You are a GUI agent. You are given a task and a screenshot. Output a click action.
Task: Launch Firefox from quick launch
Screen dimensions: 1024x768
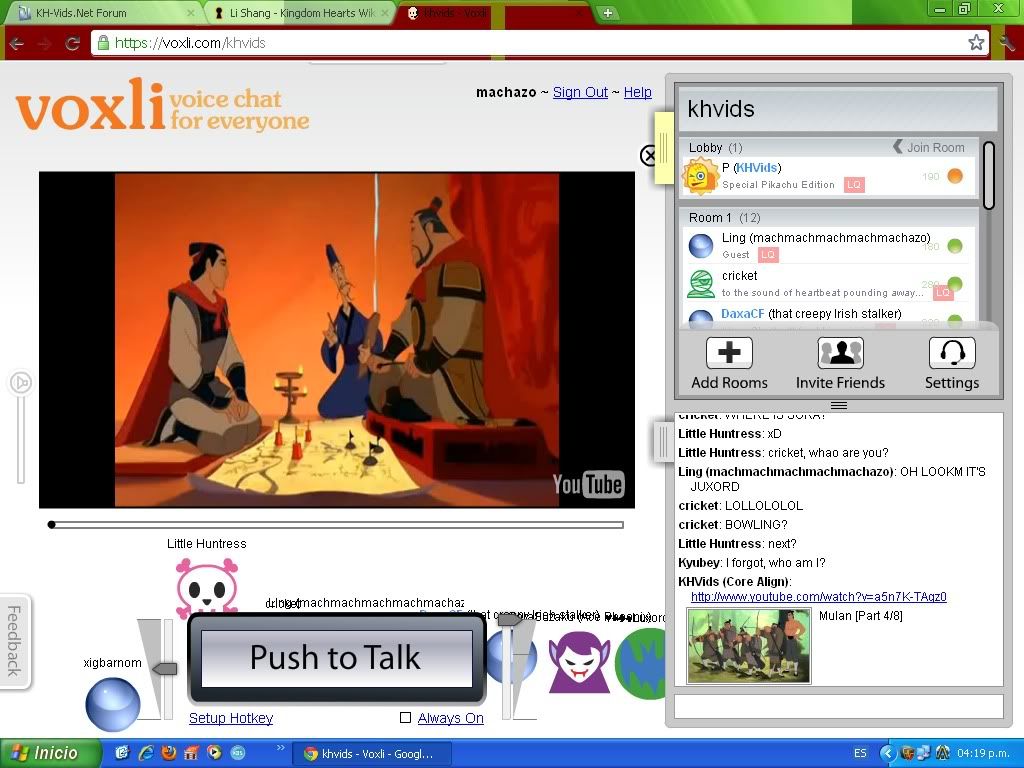click(x=168, y=753)
